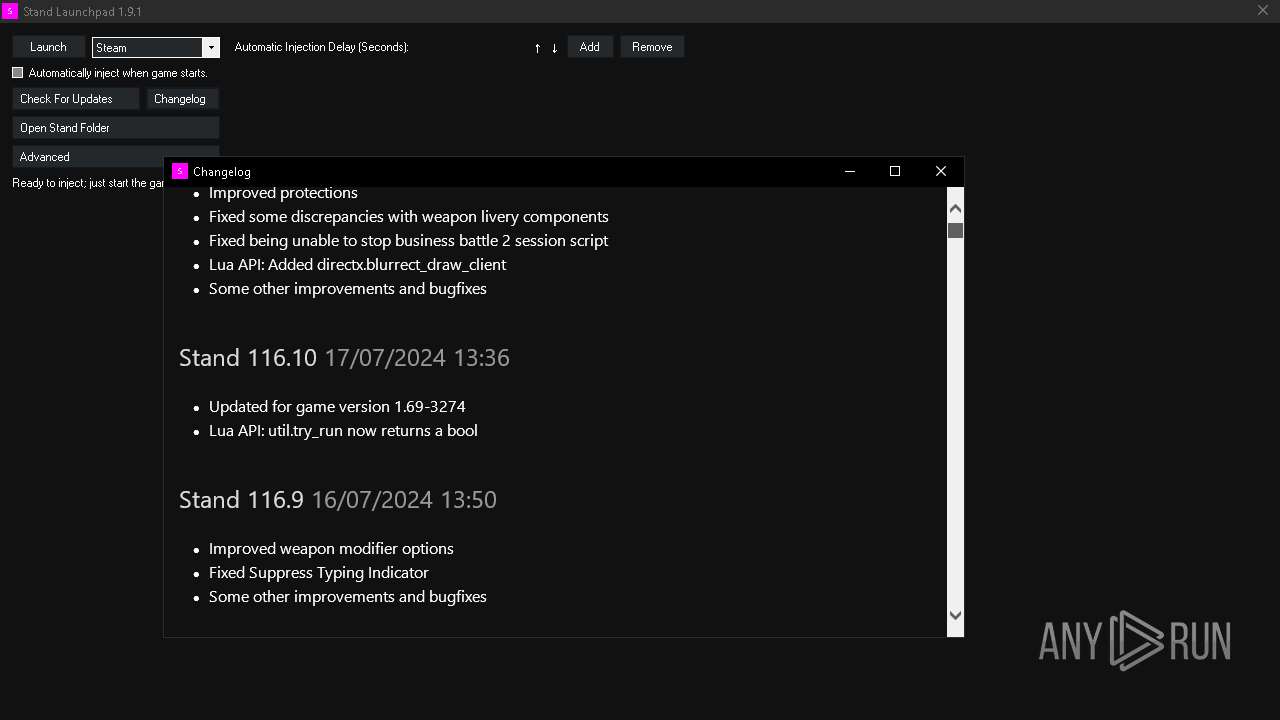
Task: Click the up arrow for injection delay
Action: tap(537, 48)
